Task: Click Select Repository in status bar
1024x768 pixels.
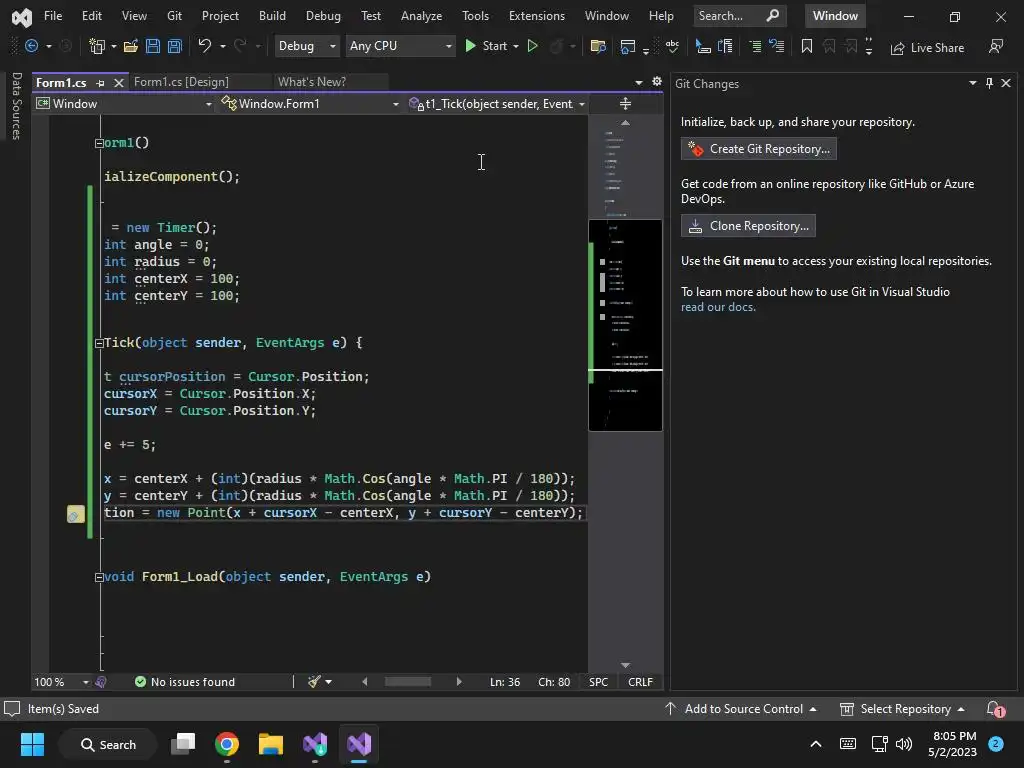Action: click(x=902, y=709)
